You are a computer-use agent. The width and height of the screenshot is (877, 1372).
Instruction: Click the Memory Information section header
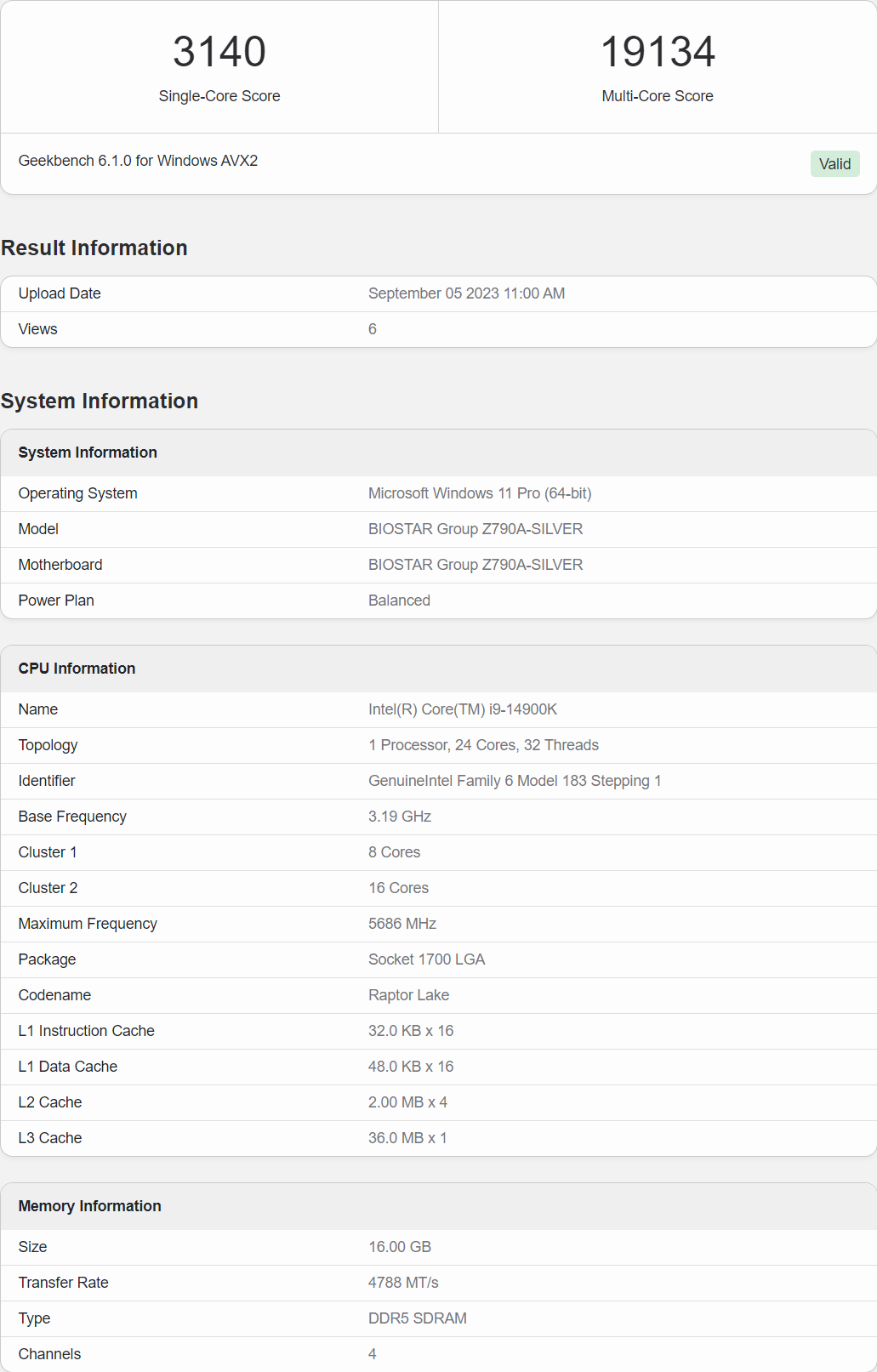(x=89, y=1206)
